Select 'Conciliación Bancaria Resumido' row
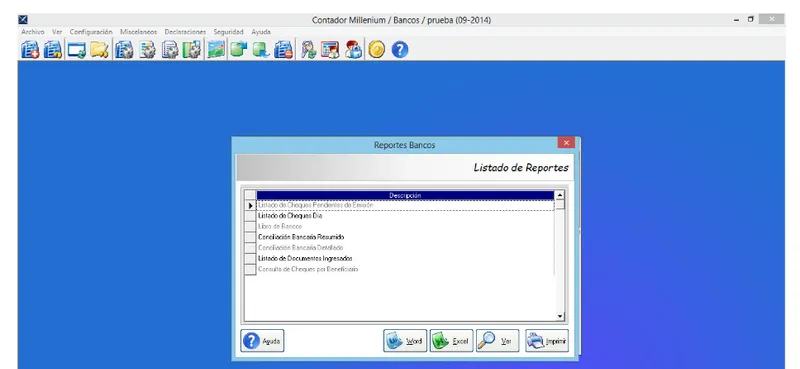800x369 pixels. (405, 237)
